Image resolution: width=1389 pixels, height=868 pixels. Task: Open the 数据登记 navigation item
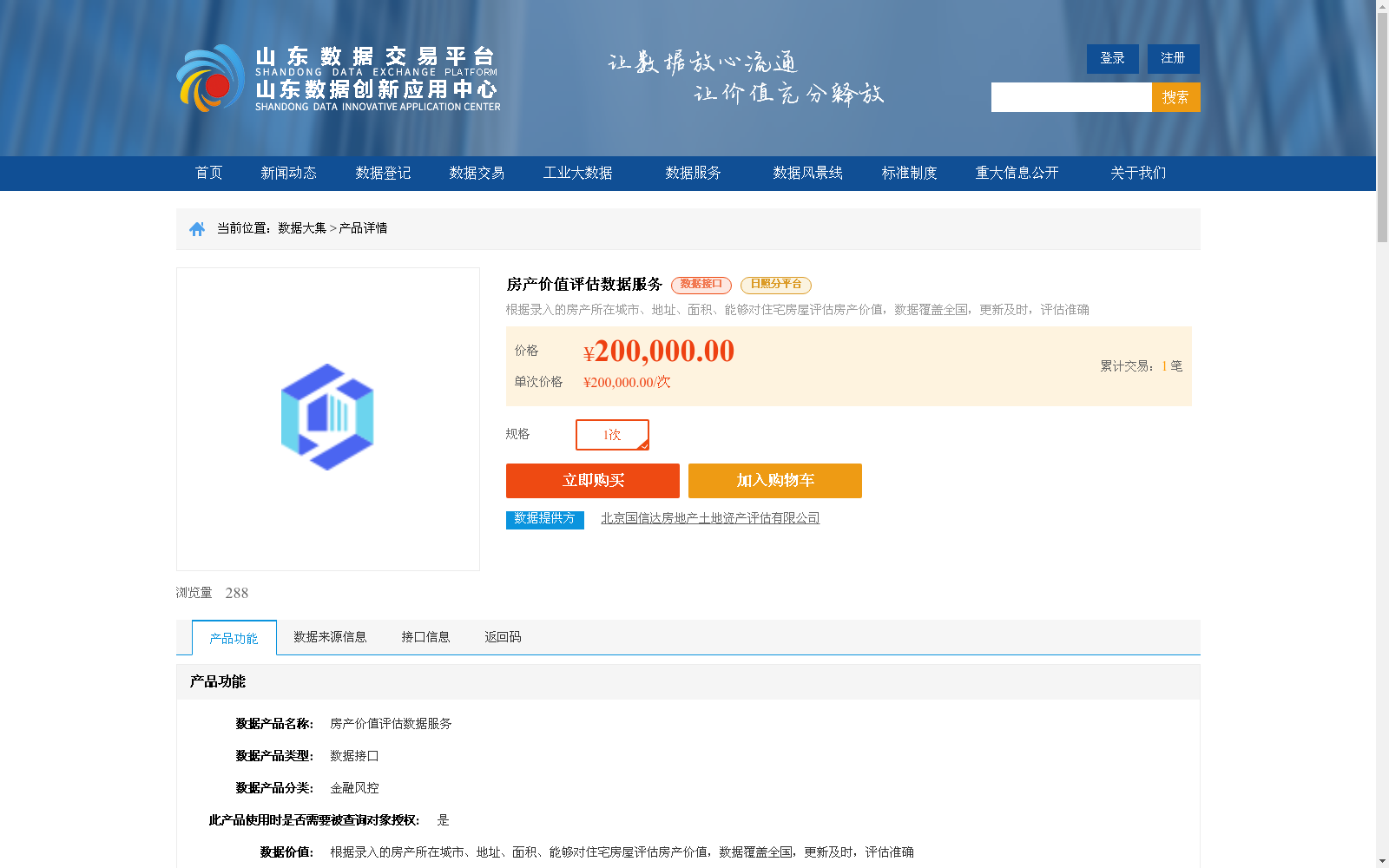click(x=383, y=173)
